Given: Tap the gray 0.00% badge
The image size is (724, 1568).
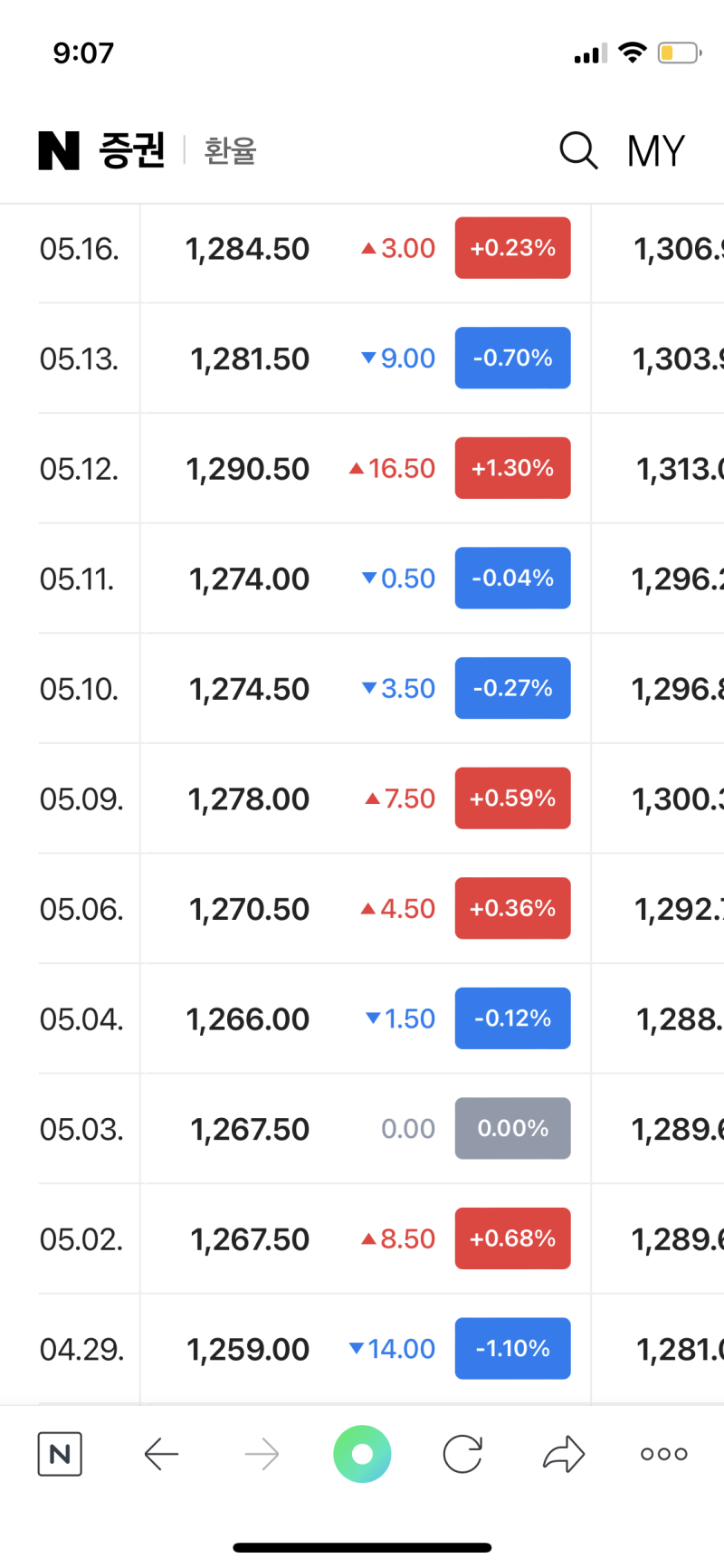Looking at the screenshot, I should click(513, 1128).
